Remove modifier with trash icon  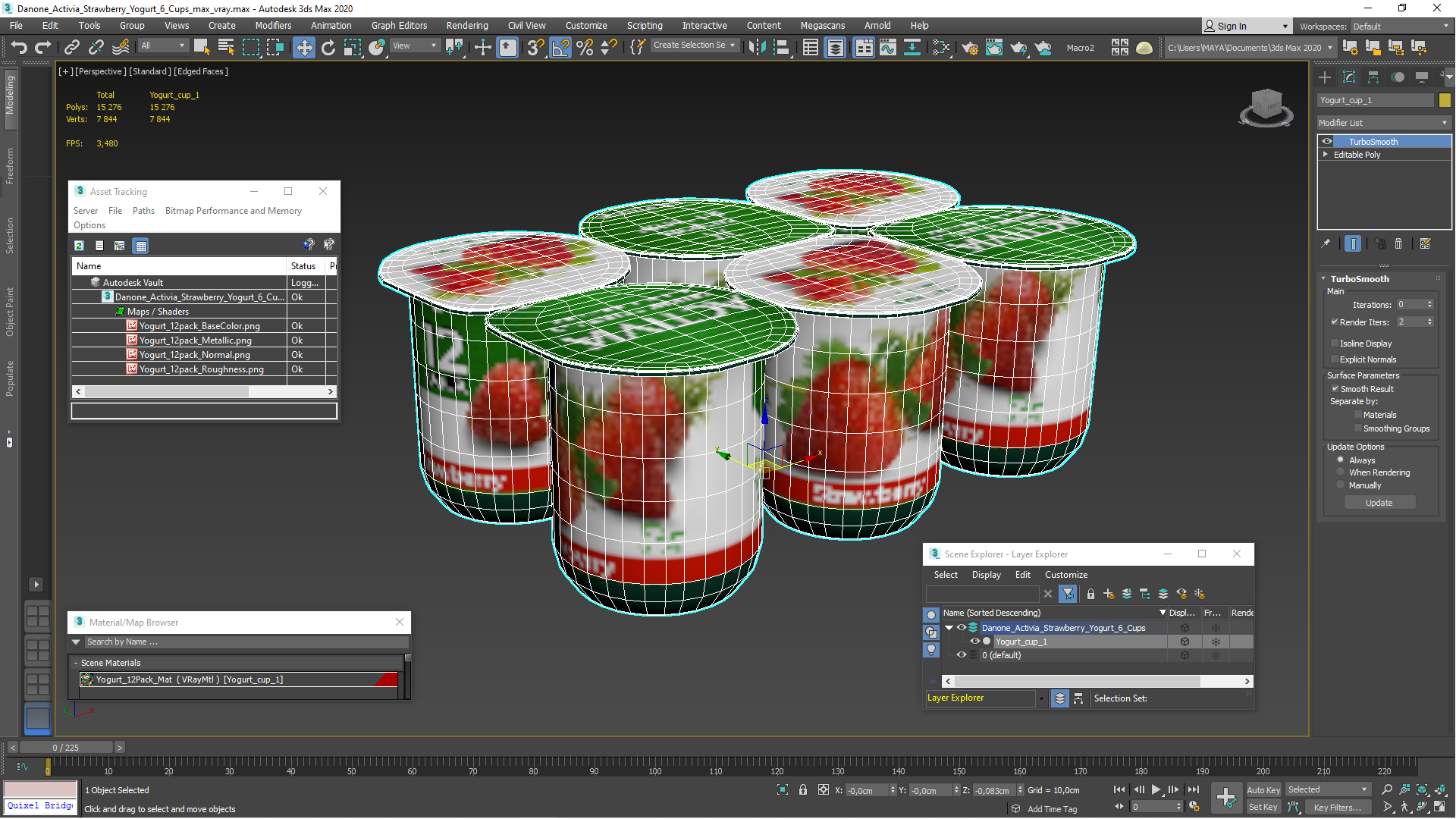[1399, 243]
